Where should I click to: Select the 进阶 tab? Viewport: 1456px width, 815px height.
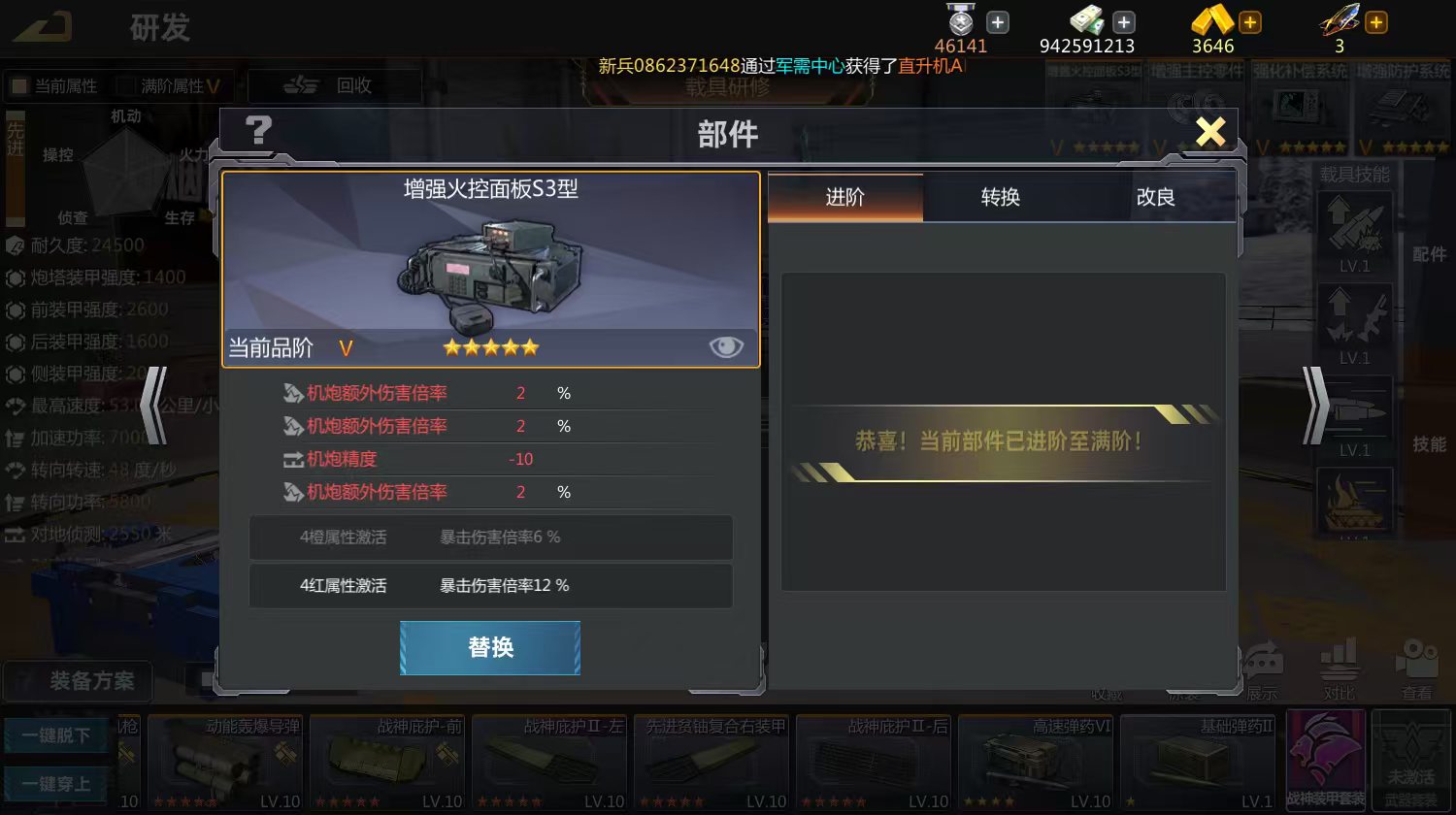[845, 197]
